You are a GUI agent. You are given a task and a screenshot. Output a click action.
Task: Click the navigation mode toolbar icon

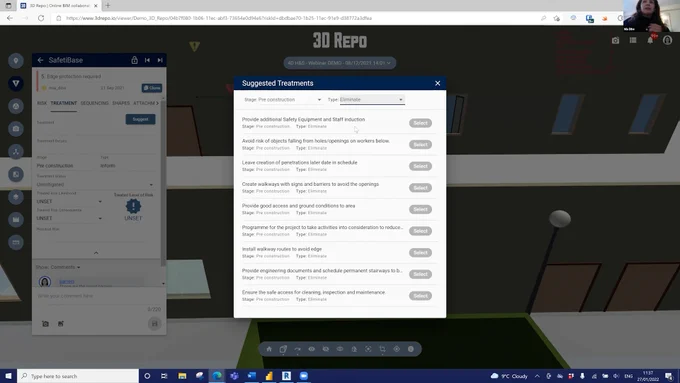(x=298, y=349)
